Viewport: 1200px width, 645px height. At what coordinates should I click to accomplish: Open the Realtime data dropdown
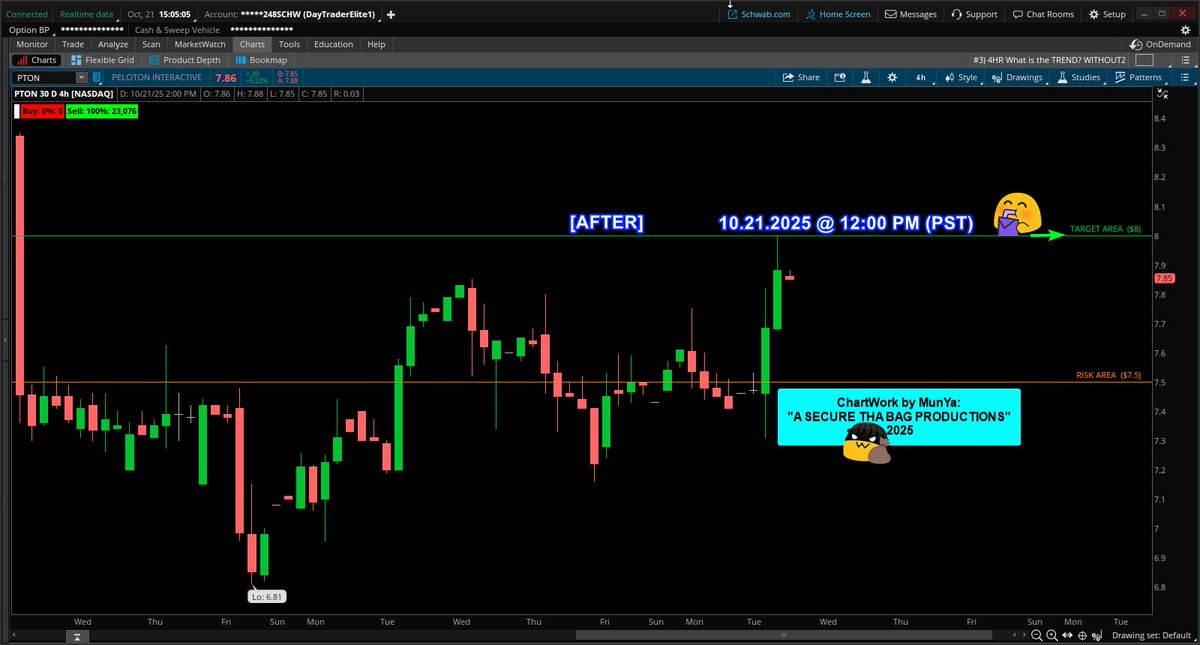[86, 15]
